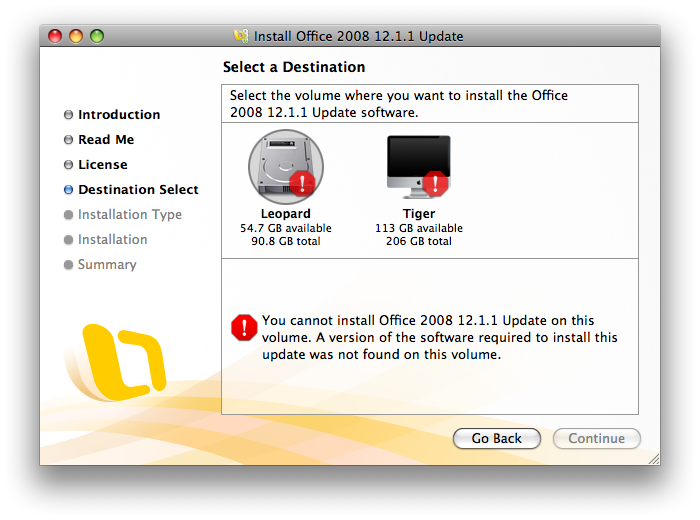Click the error badge on Leopard drive

[302, 183]
